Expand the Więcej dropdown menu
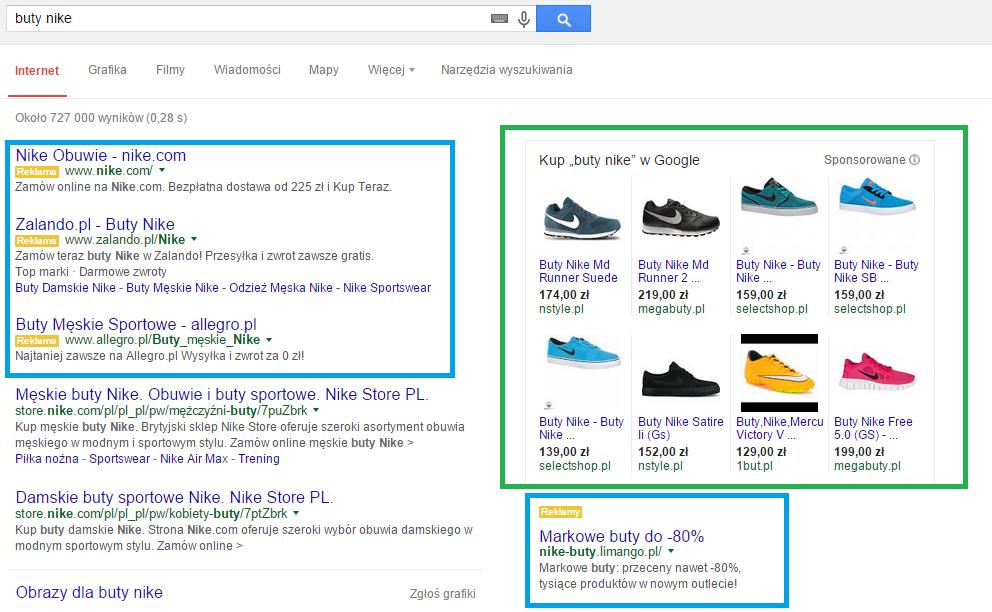This screenshot has height=612, width=992. click(391, 70)
